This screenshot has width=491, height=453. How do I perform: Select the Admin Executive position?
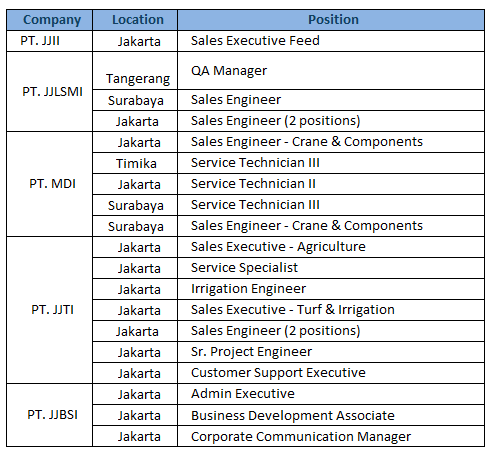331,394
